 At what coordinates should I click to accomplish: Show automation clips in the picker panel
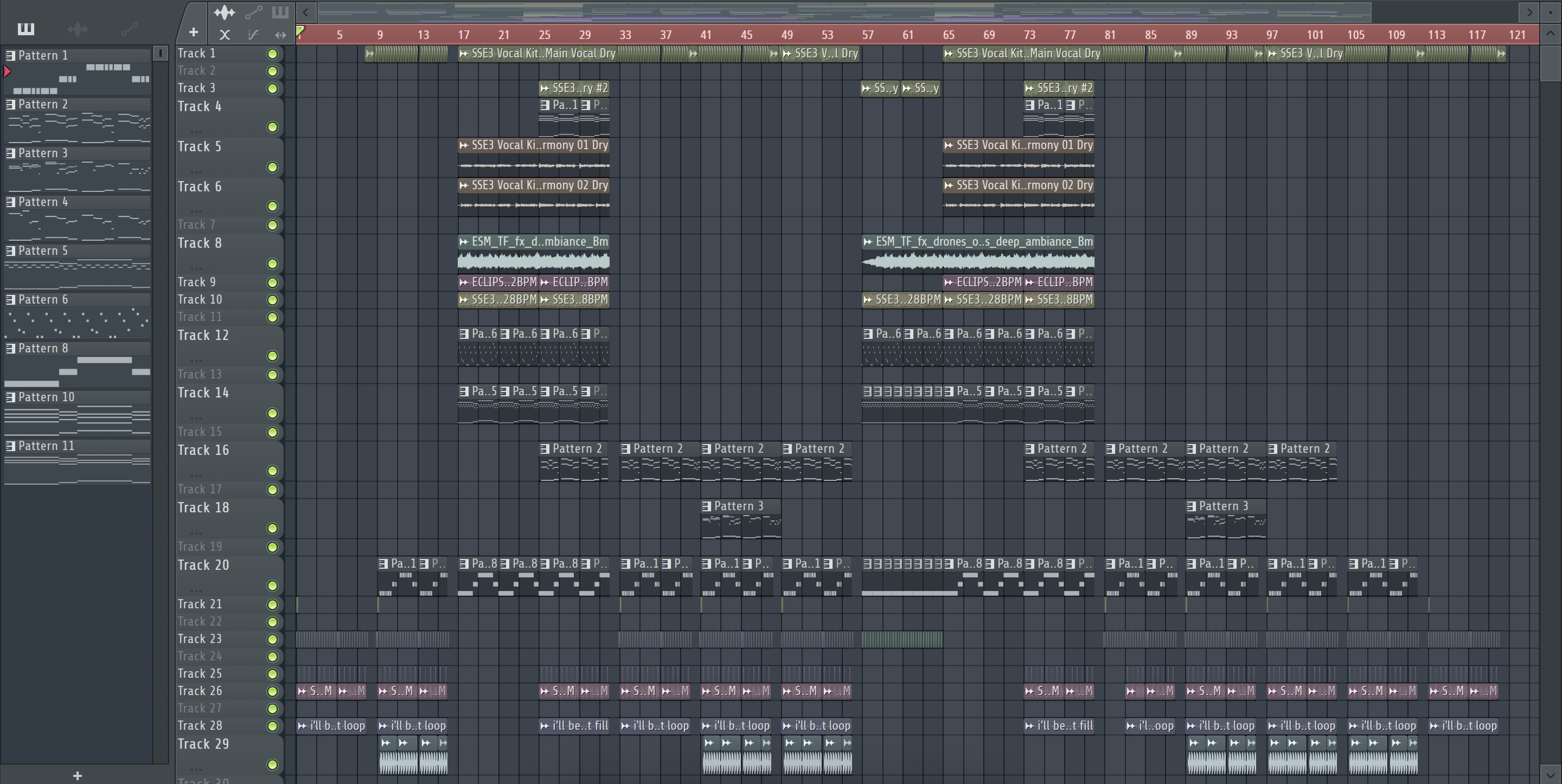pos(129,29)
